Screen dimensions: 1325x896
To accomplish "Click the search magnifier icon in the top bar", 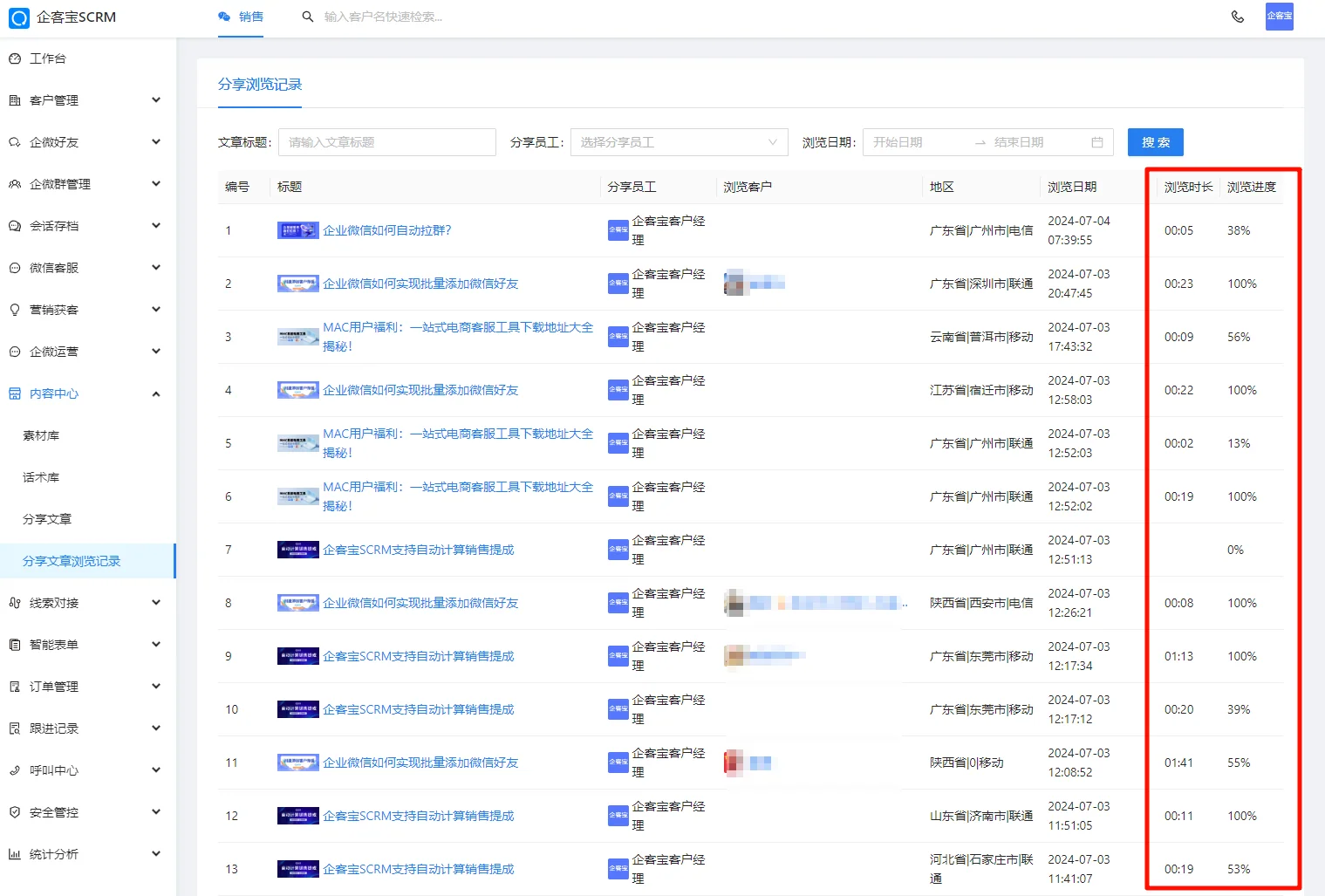I will tap(308, 17).
